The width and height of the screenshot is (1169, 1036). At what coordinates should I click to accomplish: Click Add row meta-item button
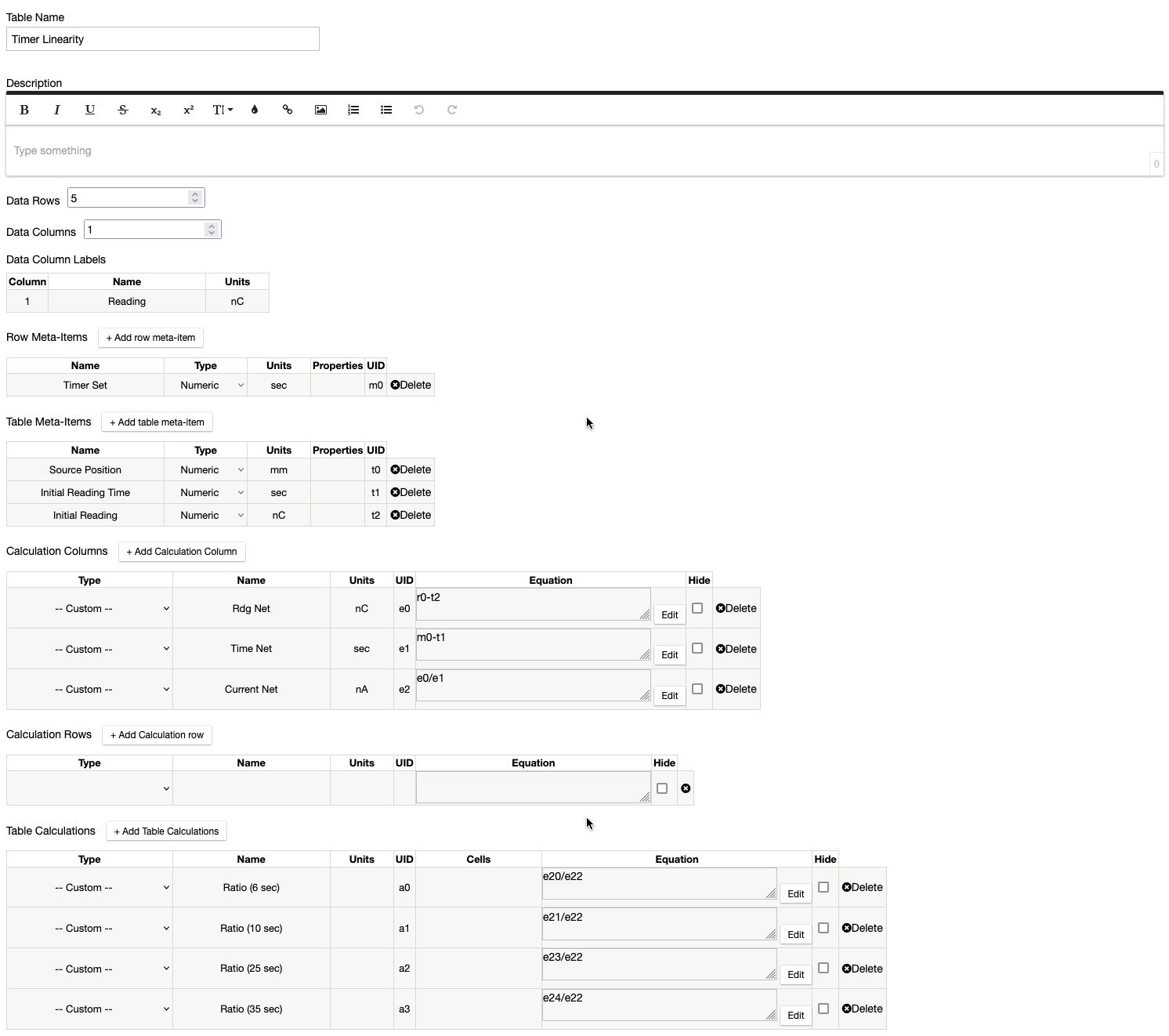coord(150,338)
